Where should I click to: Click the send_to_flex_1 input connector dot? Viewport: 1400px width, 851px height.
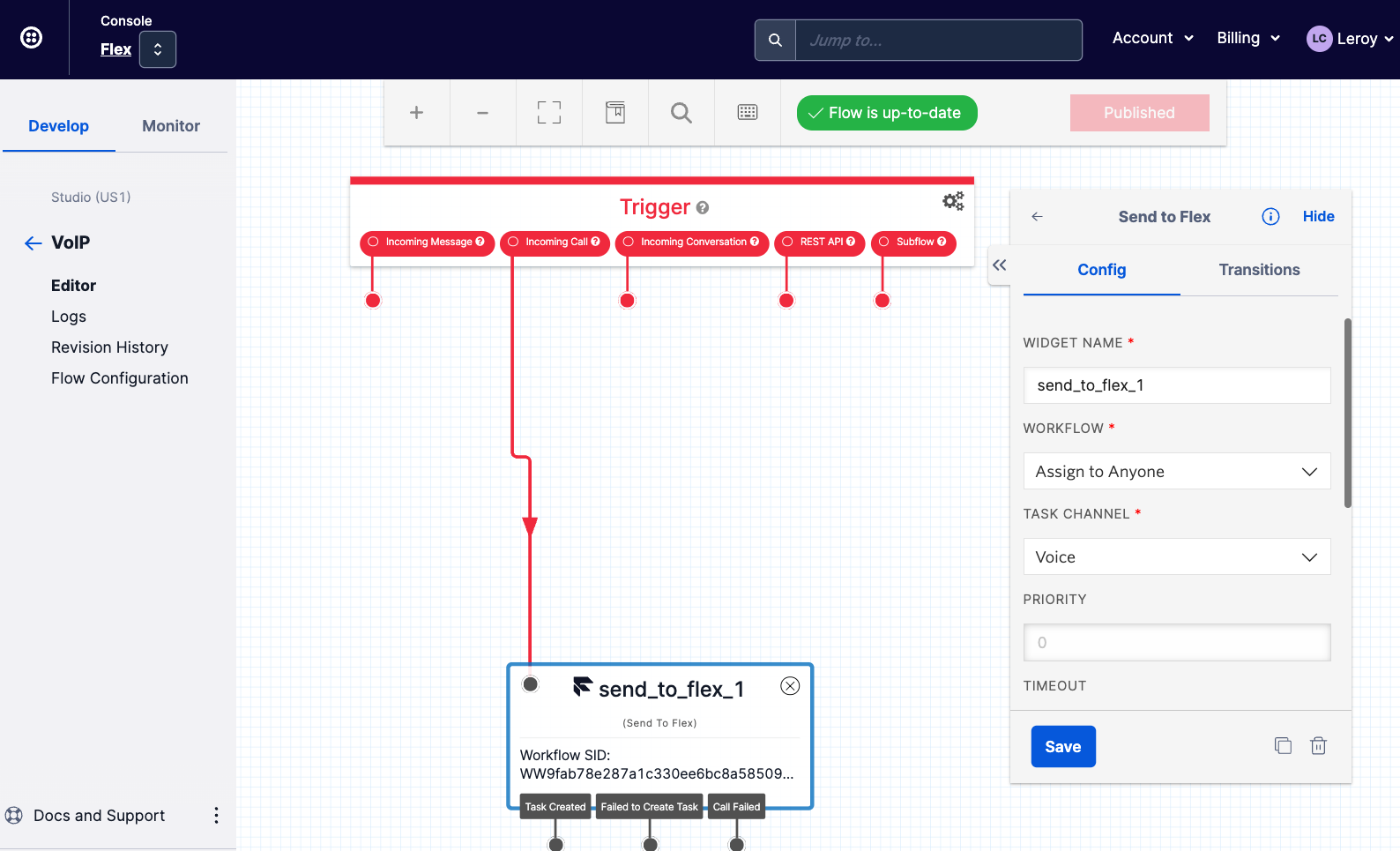(530, 684)
